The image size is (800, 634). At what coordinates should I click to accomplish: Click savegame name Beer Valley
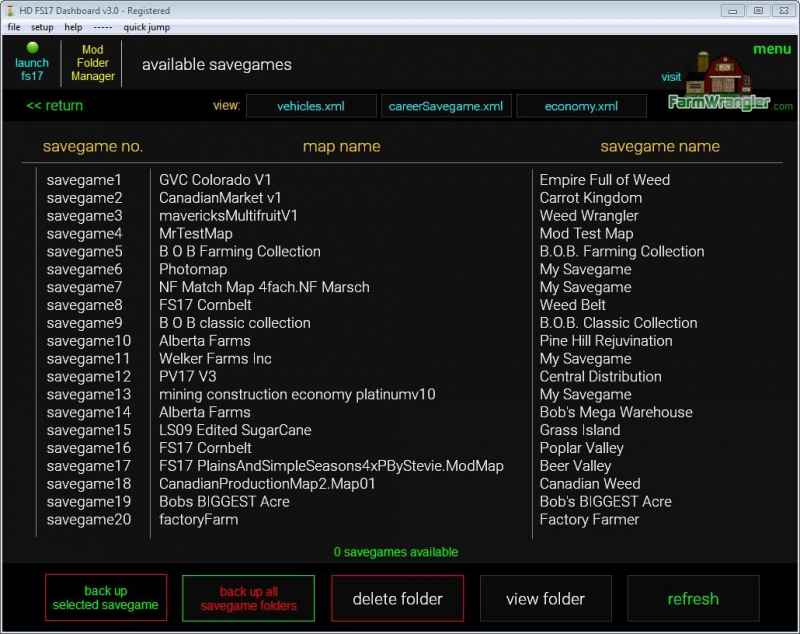tap(575, 466)
